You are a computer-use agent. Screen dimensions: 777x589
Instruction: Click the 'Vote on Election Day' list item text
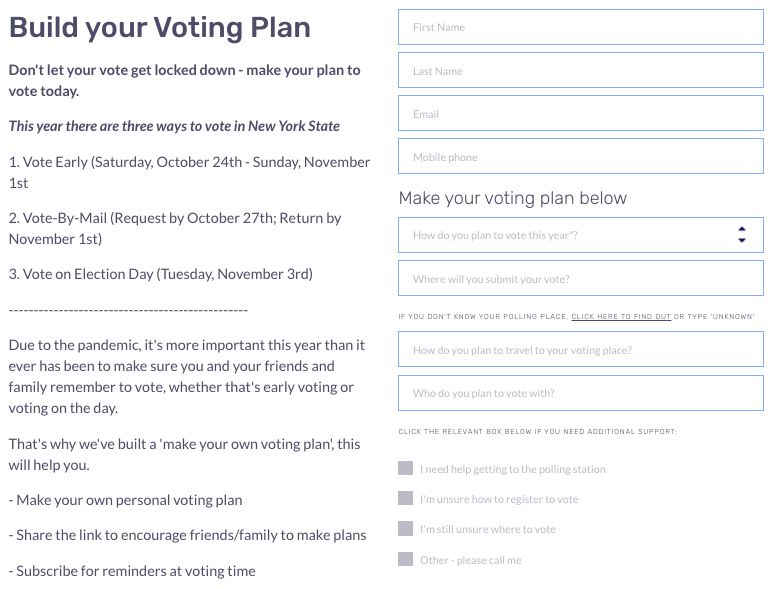(x=161, y=274)
